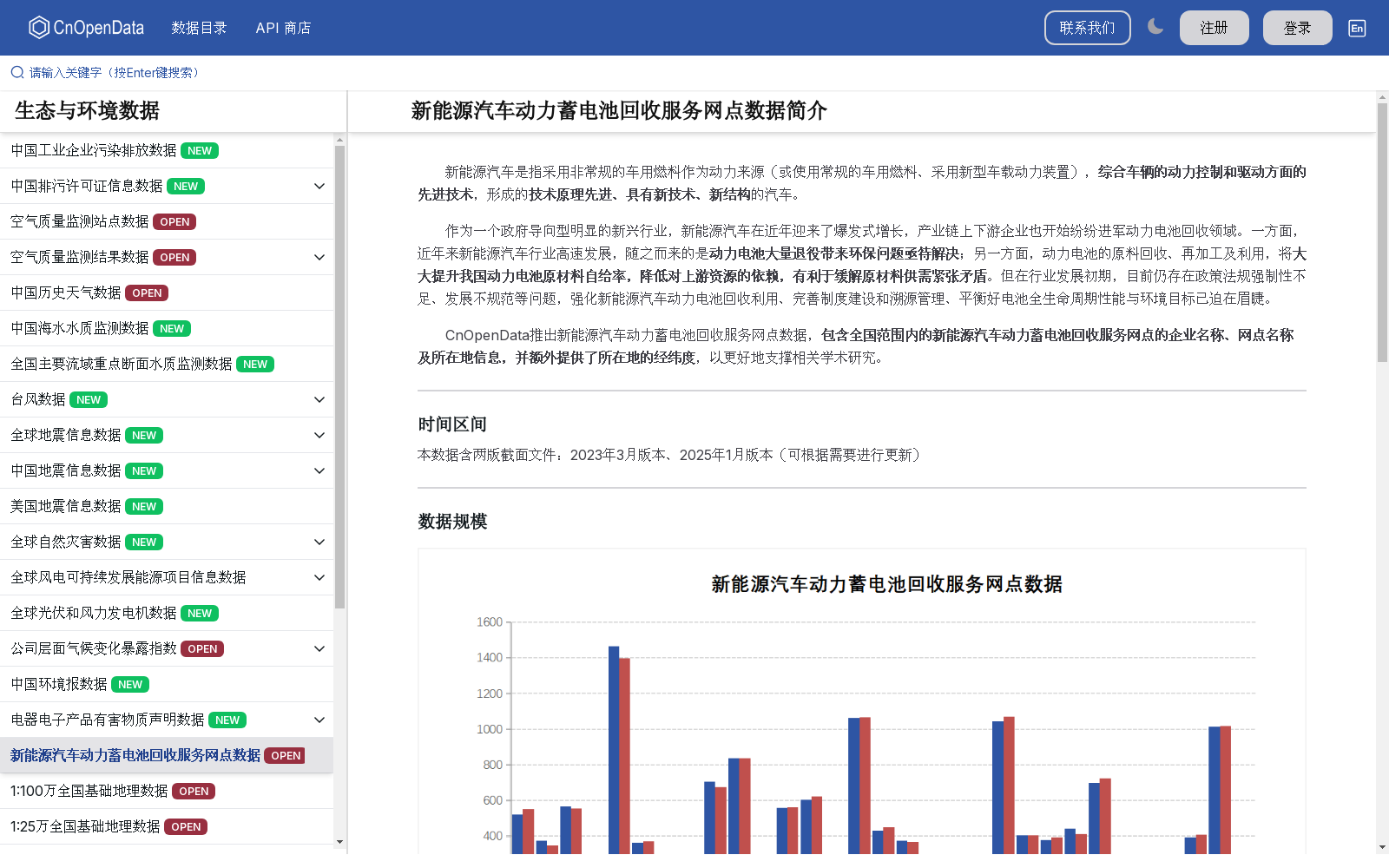Select 美国地震信息数据 item
Viewport: 1389px width, 868px height.
pos(167,506)
